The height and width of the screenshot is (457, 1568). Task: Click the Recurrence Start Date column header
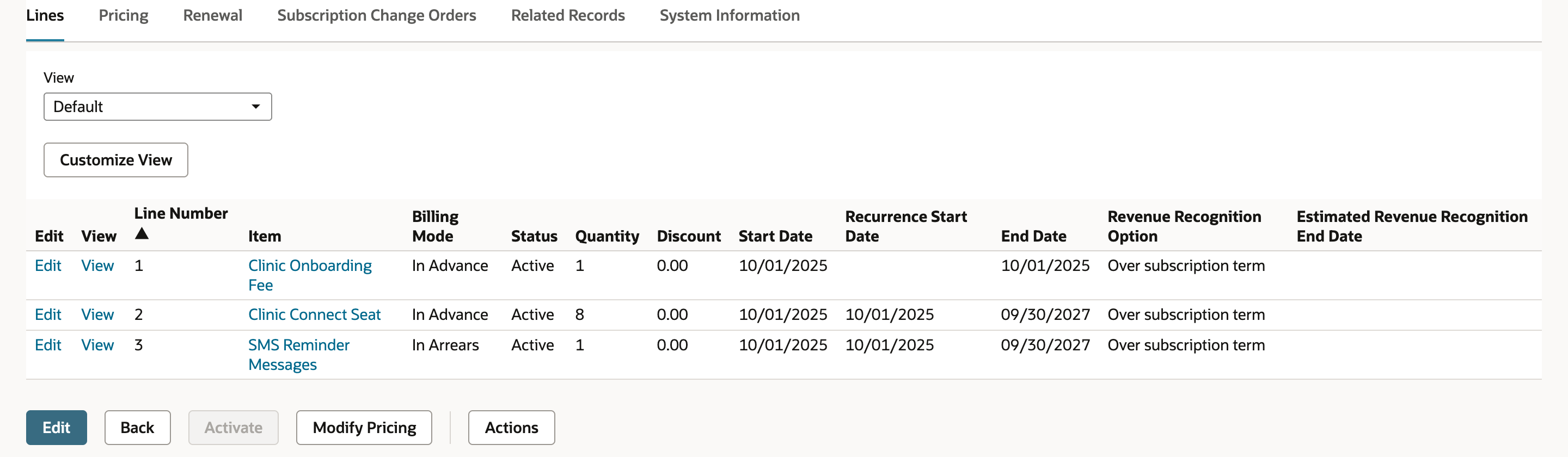pyautogui.click(x=906, y=226)
